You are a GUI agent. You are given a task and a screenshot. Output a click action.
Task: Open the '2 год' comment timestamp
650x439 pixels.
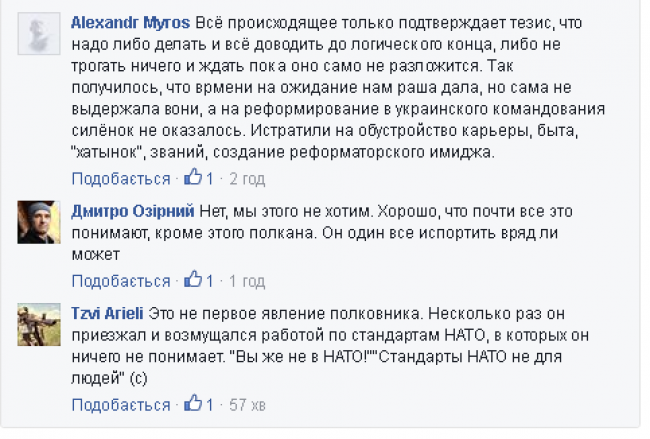coord(247,179)
